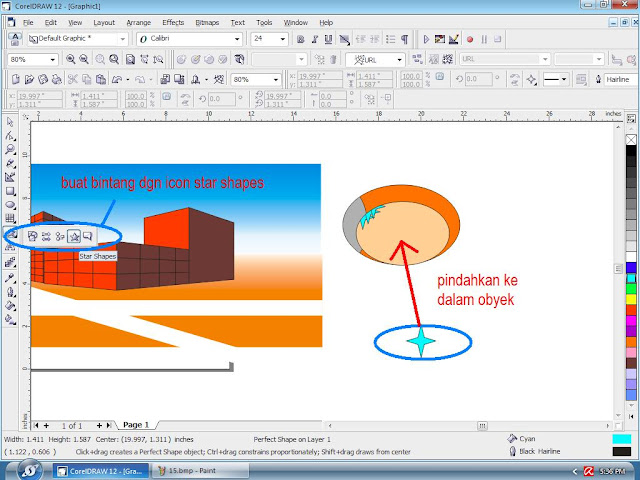Open the Arrange menu

pos(138,22)
